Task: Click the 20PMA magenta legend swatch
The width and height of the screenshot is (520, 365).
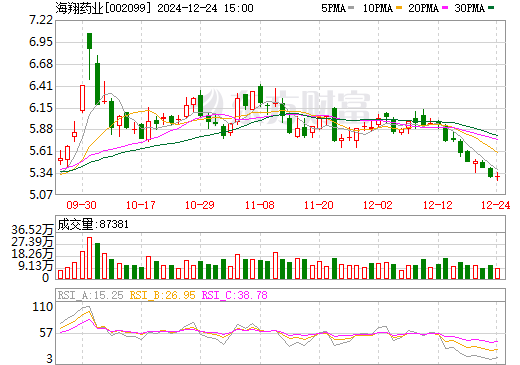Action: click(x=445, y=8)
